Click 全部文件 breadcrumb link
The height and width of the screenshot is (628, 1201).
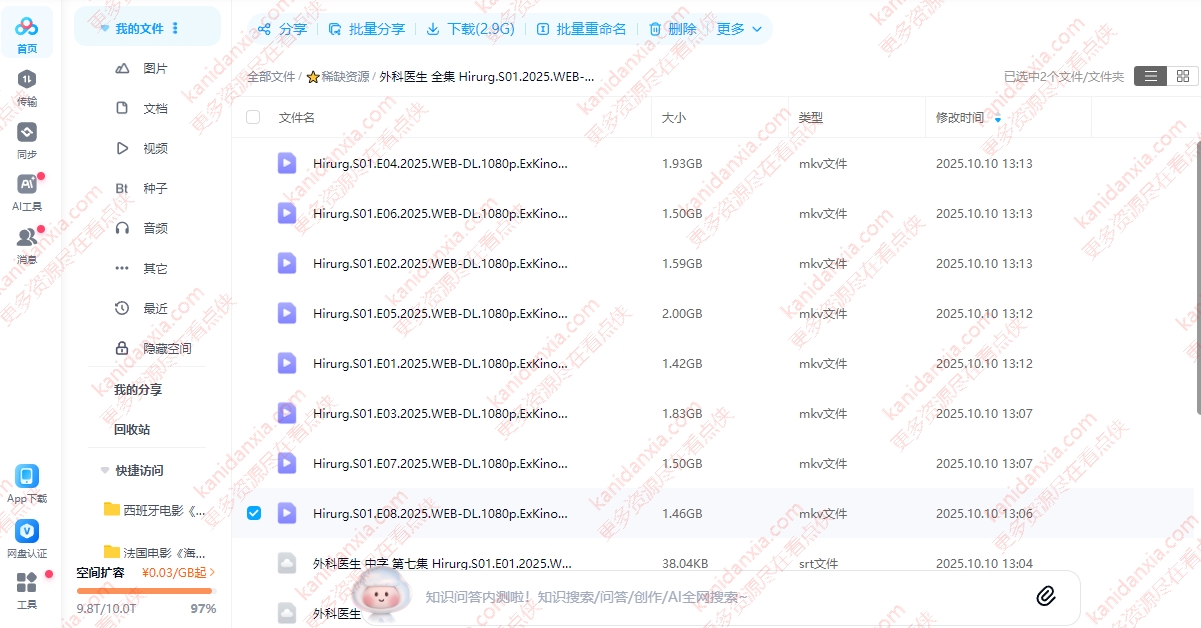[x=271, y=76]
